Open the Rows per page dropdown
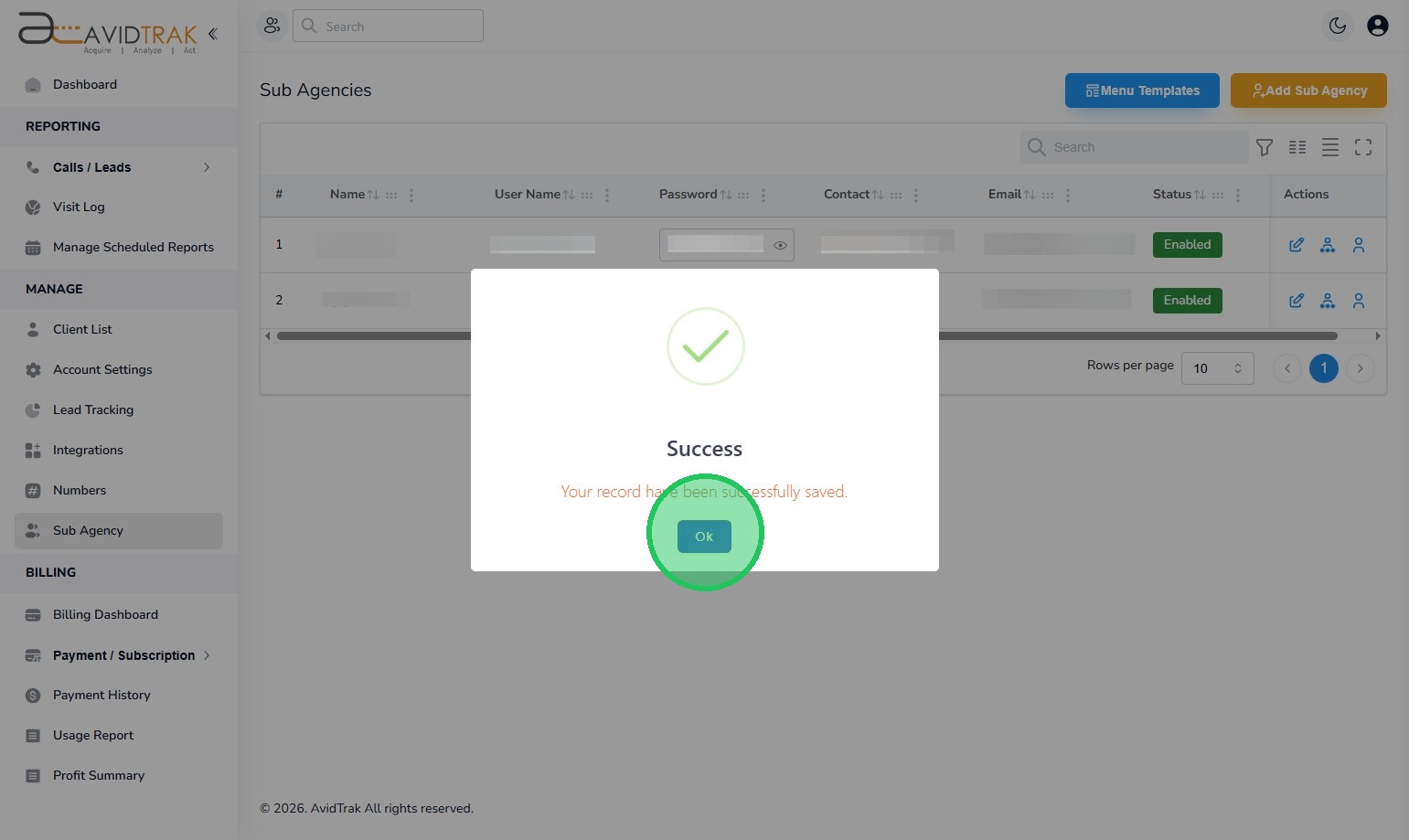 click(1217, 368)
